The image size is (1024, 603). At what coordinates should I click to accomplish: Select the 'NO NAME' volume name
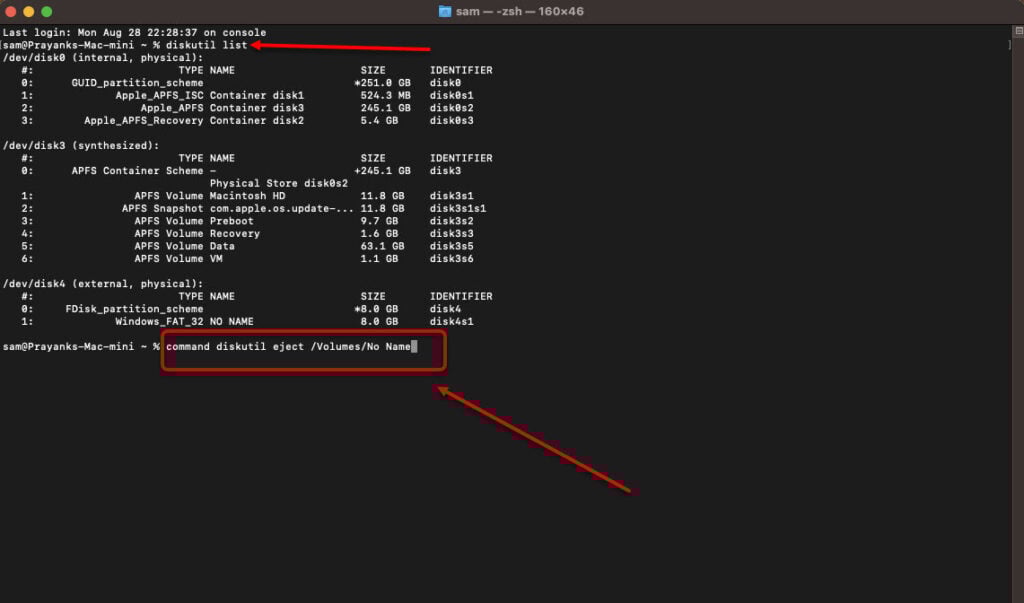pyautogui.click(x=231, y=321)
